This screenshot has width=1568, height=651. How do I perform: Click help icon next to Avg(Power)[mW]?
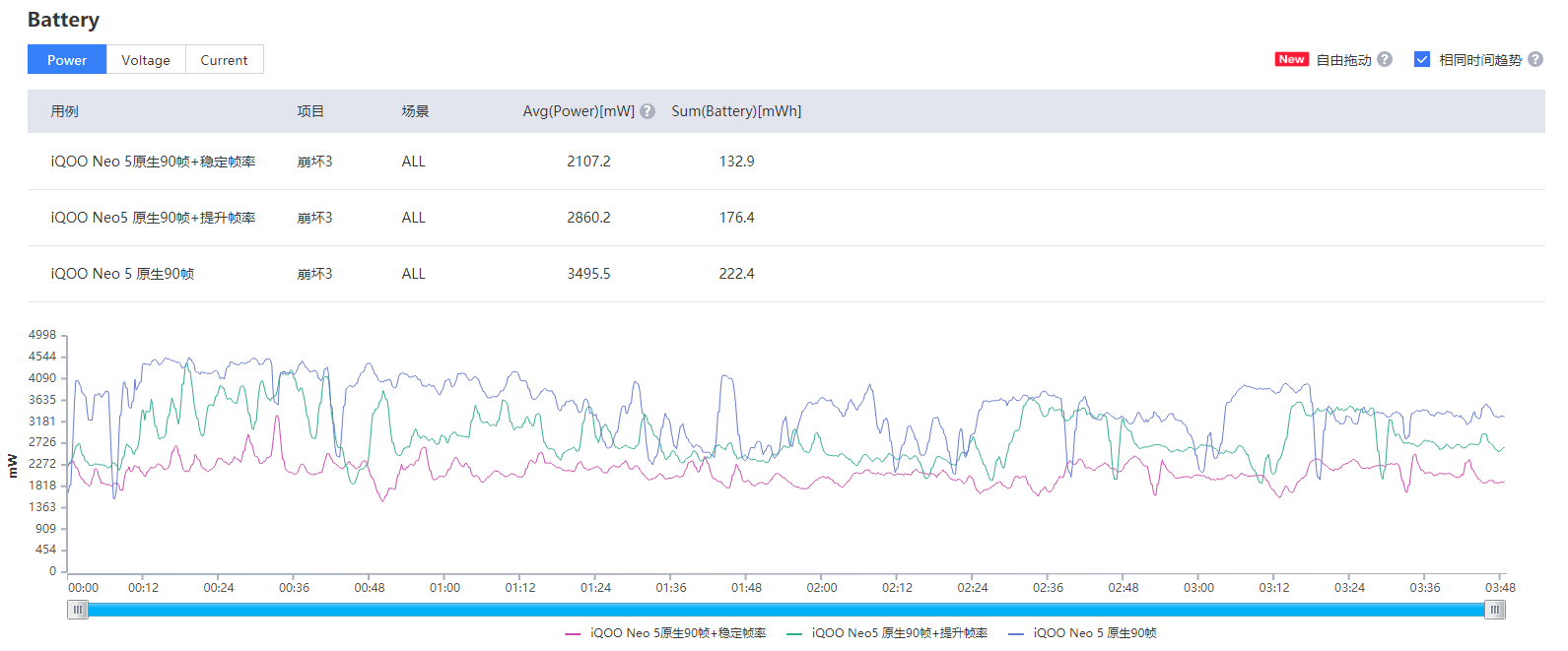[648, 111]
